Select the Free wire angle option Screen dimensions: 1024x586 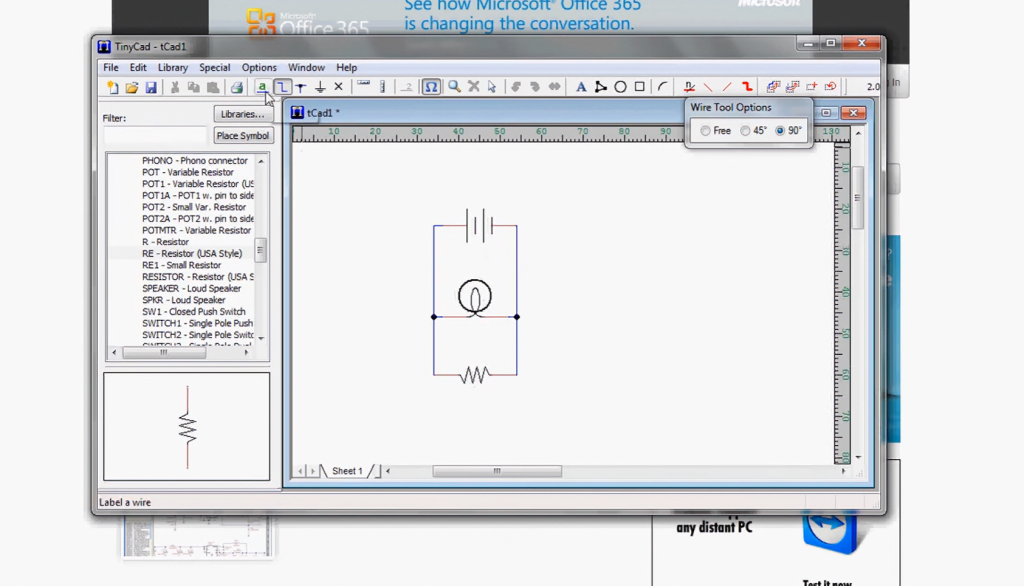708,130
